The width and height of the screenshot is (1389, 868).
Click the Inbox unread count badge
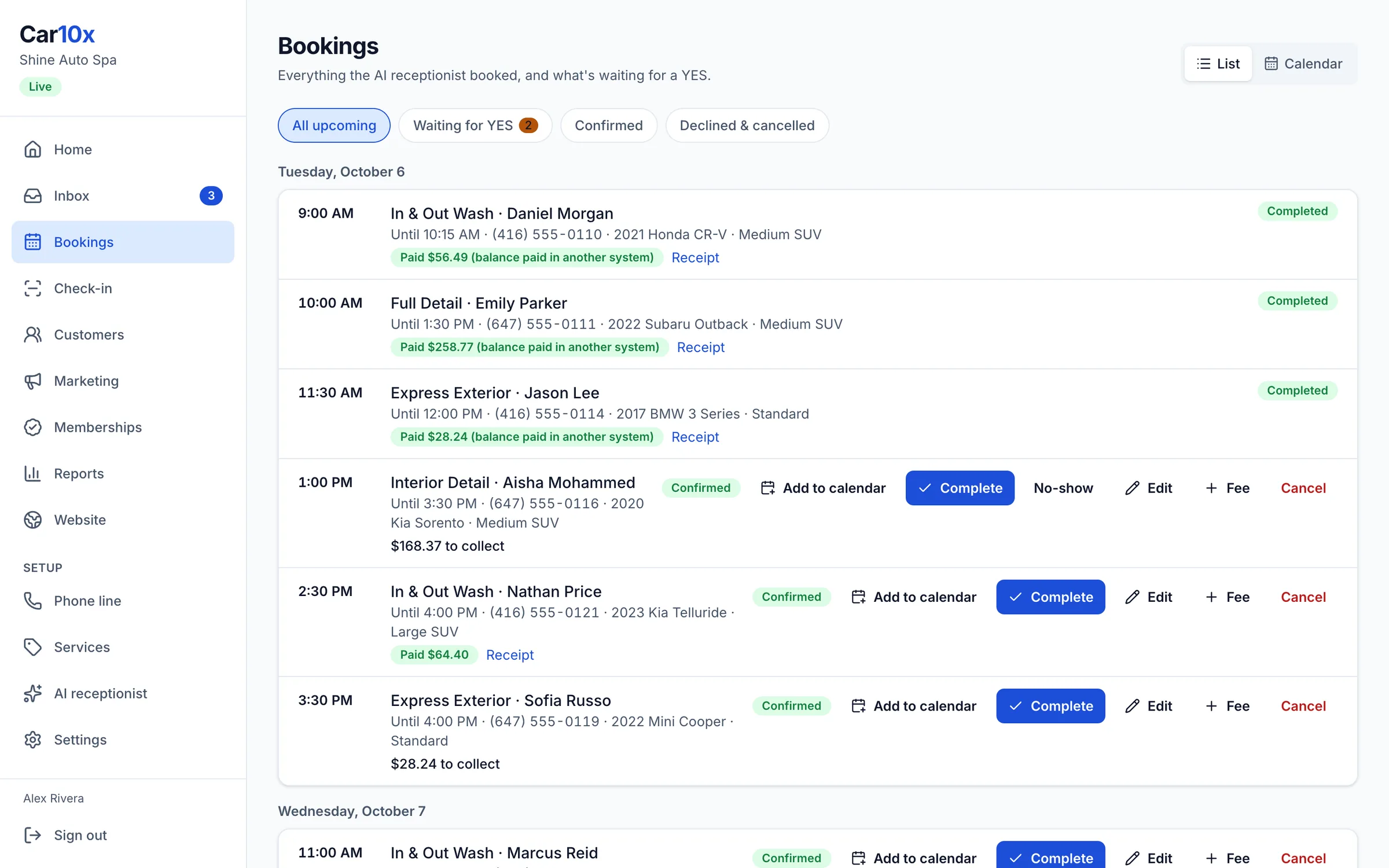click(x=211, y=196)
